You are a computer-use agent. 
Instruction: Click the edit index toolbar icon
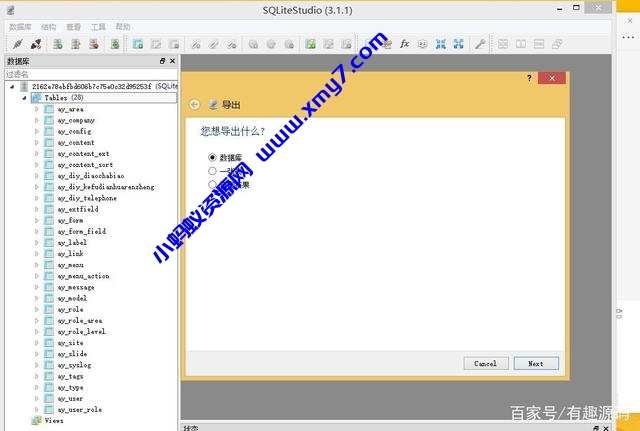coord(214,44)
